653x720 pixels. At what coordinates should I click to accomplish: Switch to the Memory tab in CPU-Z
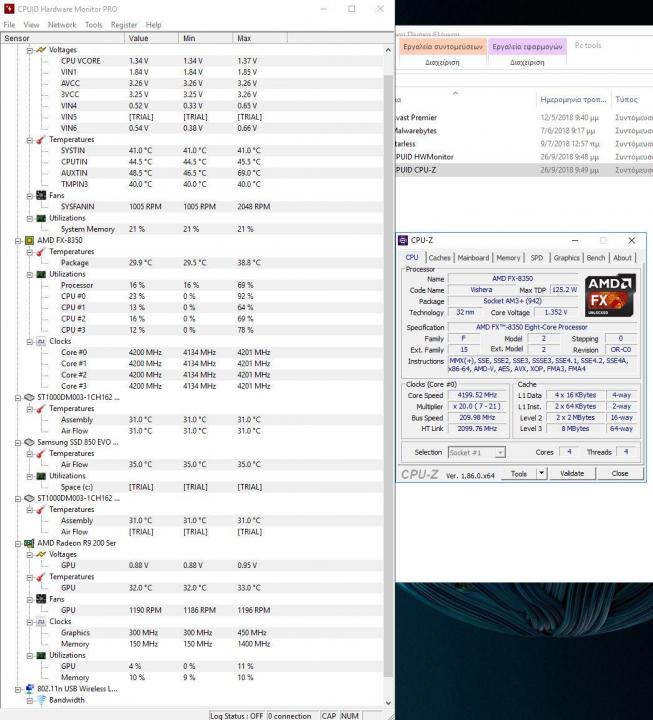coord(508,258)
